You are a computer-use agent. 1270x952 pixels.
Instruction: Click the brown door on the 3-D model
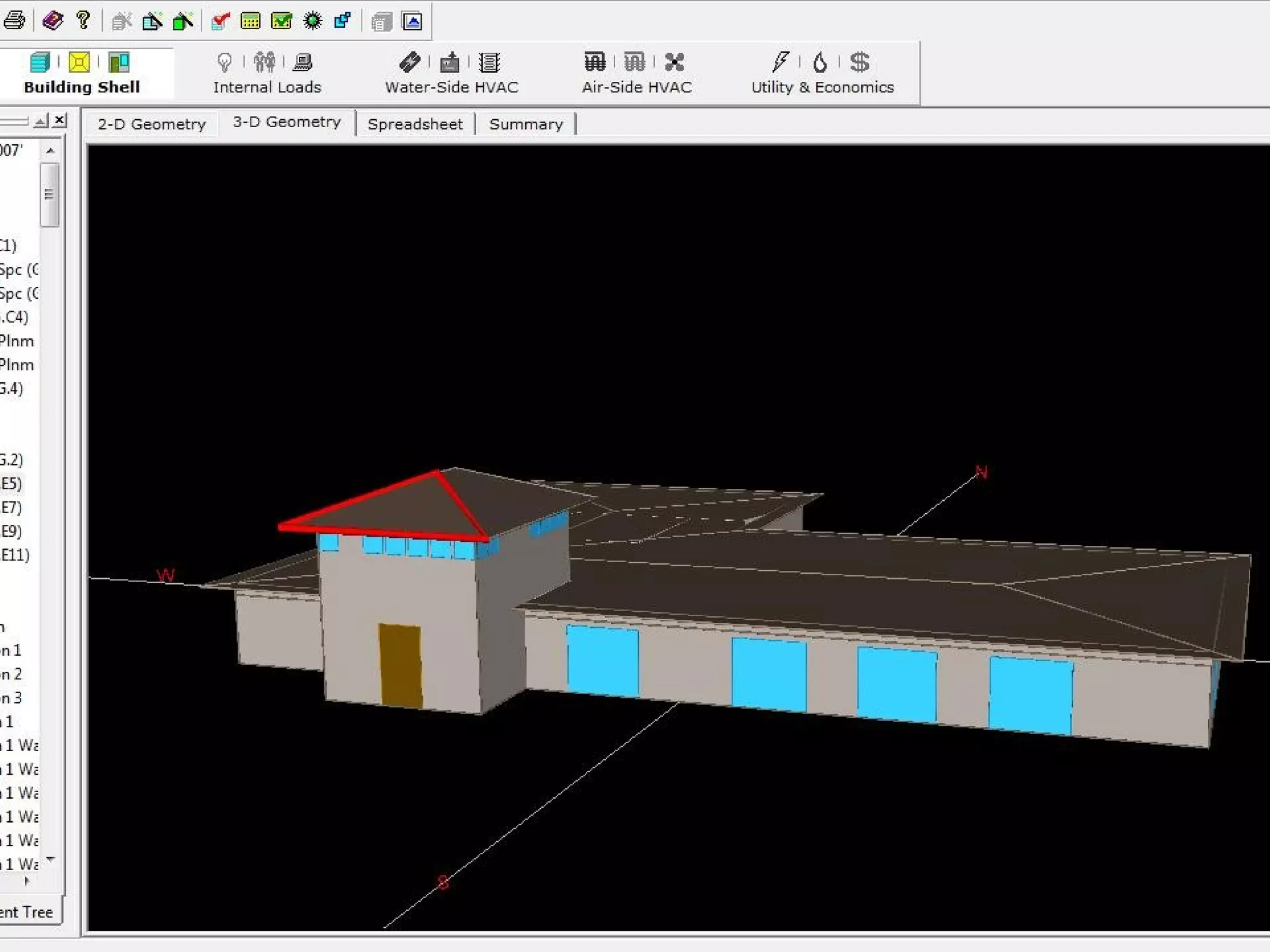[x=401, y=665]
